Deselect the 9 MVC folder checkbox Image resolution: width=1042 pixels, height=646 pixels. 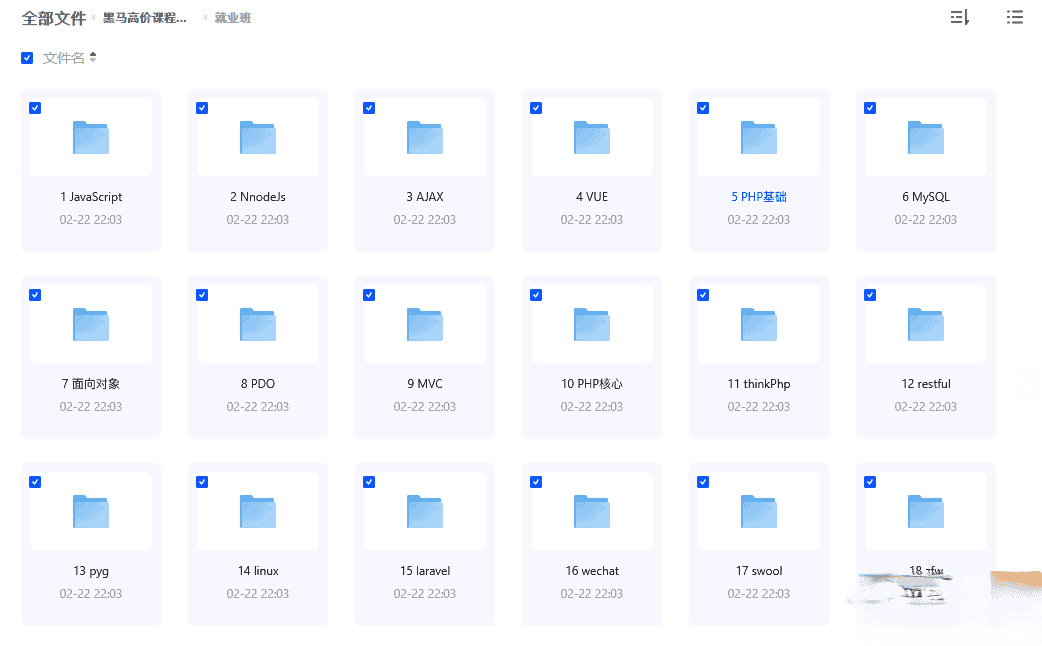[x=369, y=295]
